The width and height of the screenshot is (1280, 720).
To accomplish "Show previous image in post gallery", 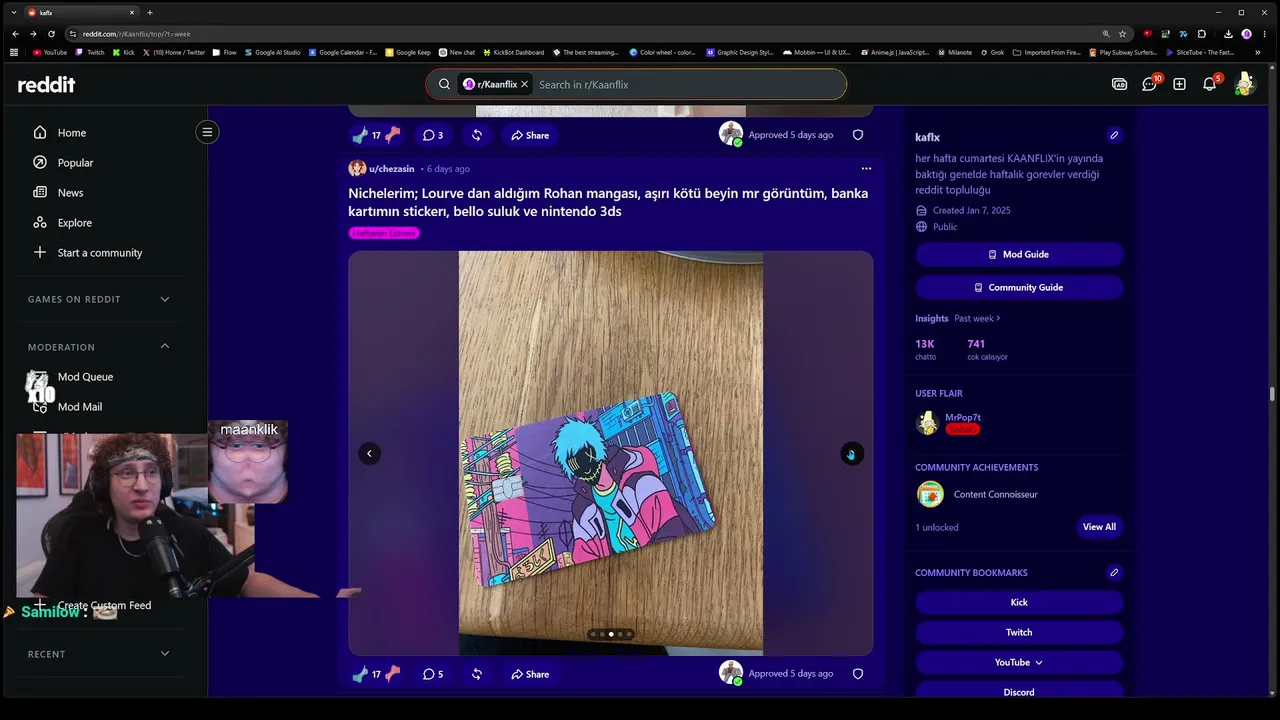I will click(x=369, y=454).
